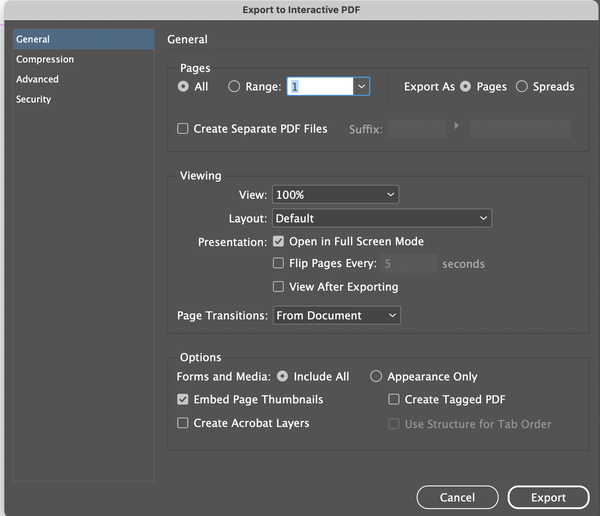Click the General heading above Pages
The image size is (600, 516).
[188, 39]
